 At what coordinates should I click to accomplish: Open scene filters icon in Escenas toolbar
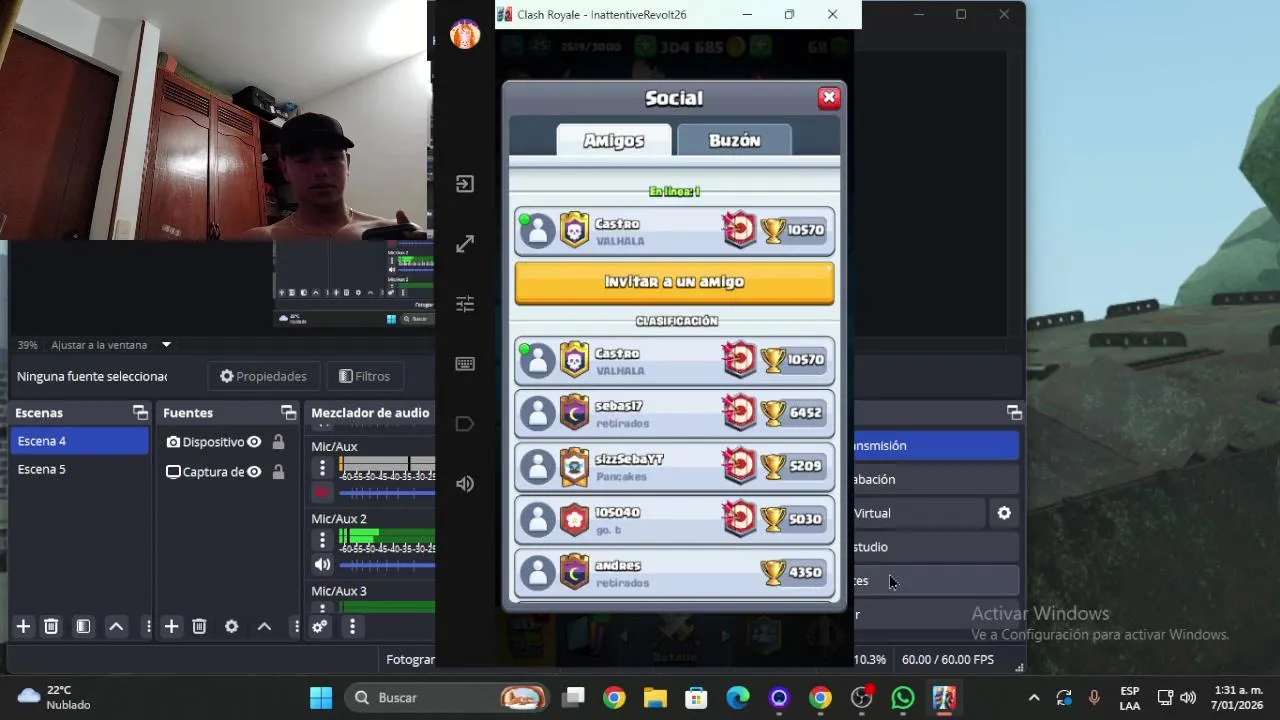pyautogui.click(x=83, y=626)
